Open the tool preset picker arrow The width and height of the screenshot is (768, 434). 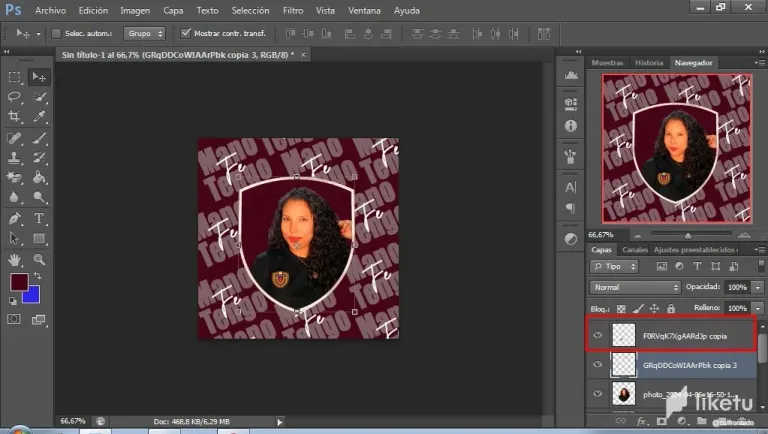(38, 34)
